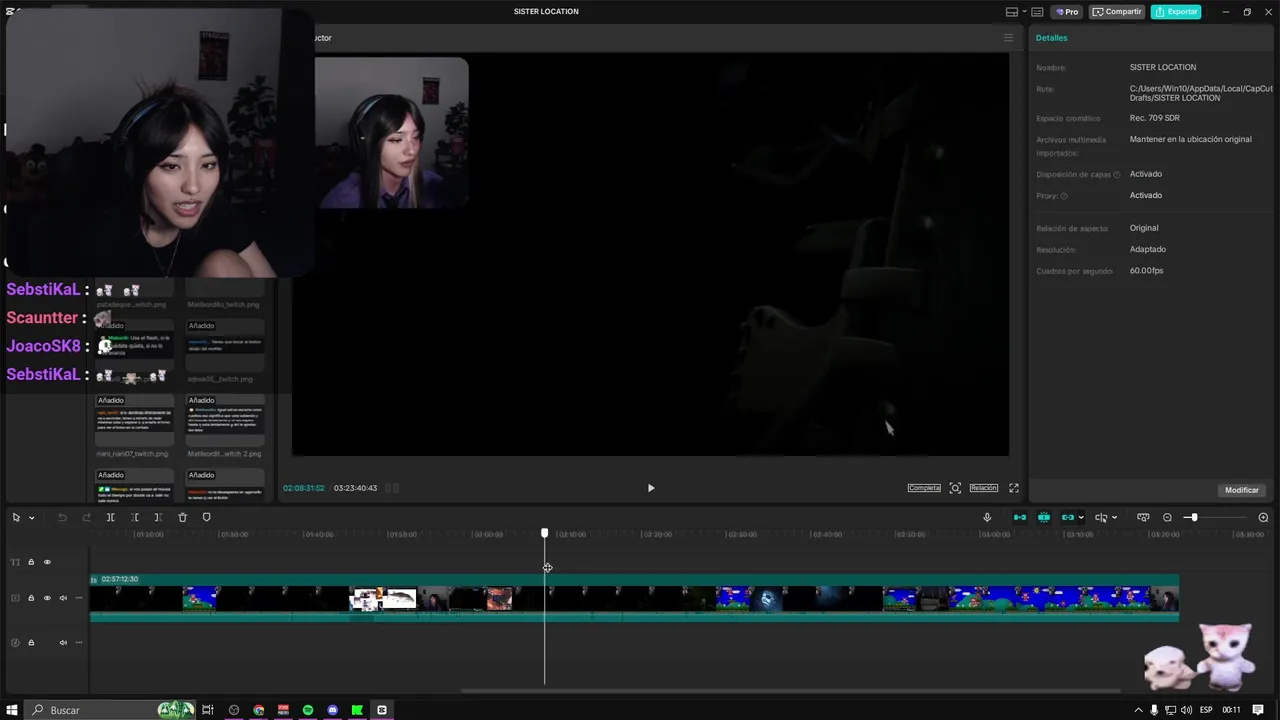This screenshot has width=1280, height=720.
Task: Click the zoom focus icon in the player
Action: (955, 488)
